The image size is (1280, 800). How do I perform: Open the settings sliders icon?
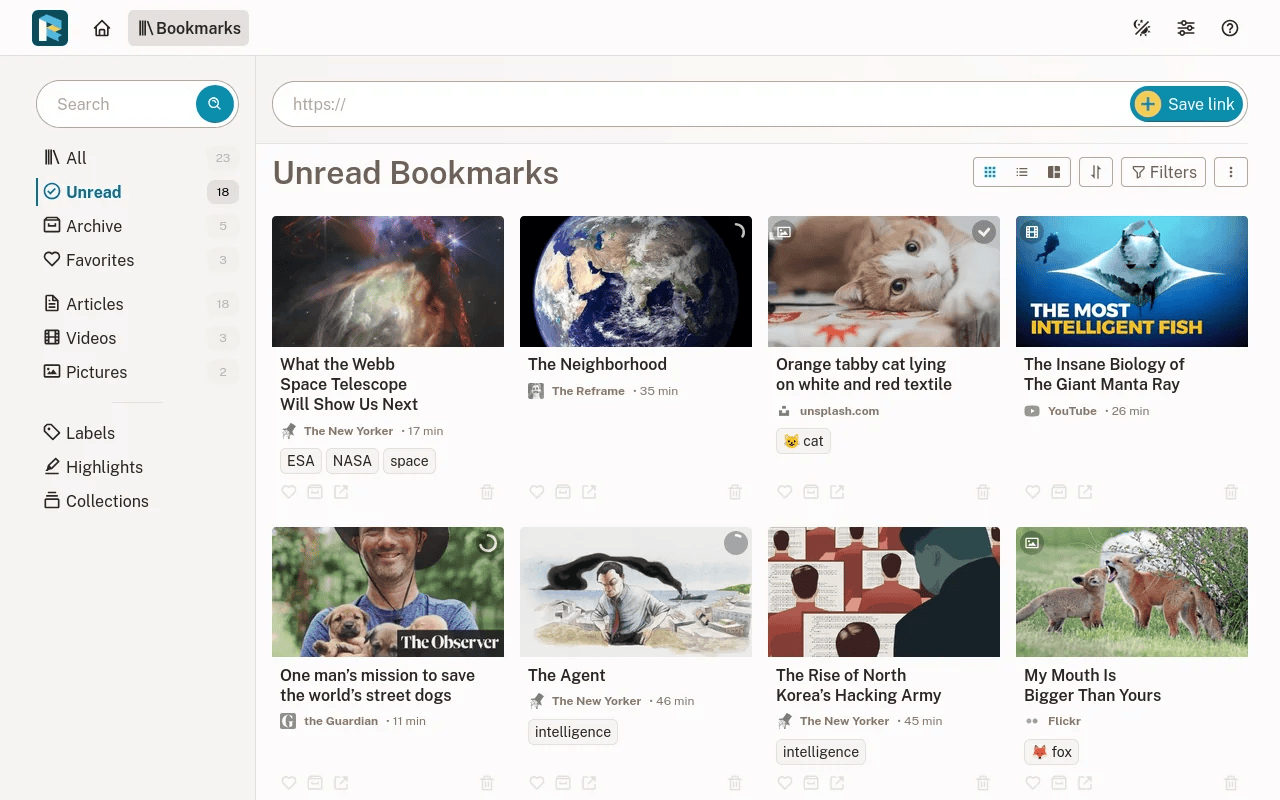coord(1186,28)
